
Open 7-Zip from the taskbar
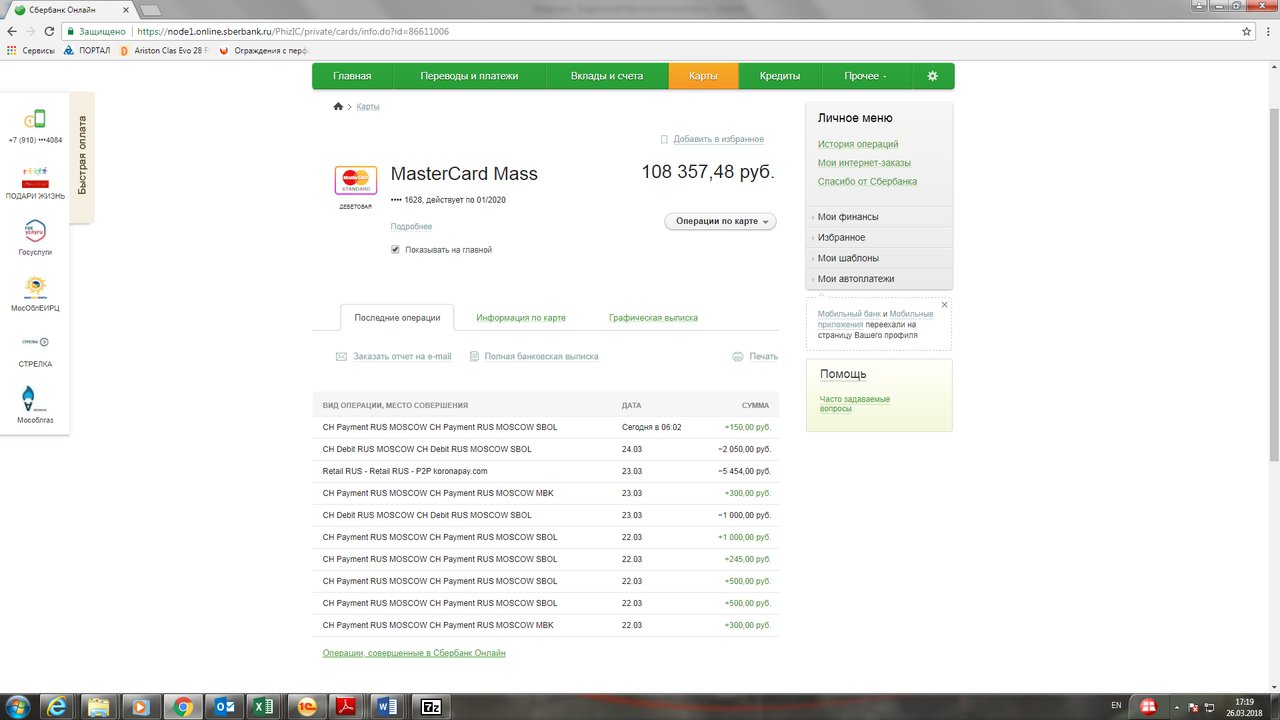tap(431, 706)
